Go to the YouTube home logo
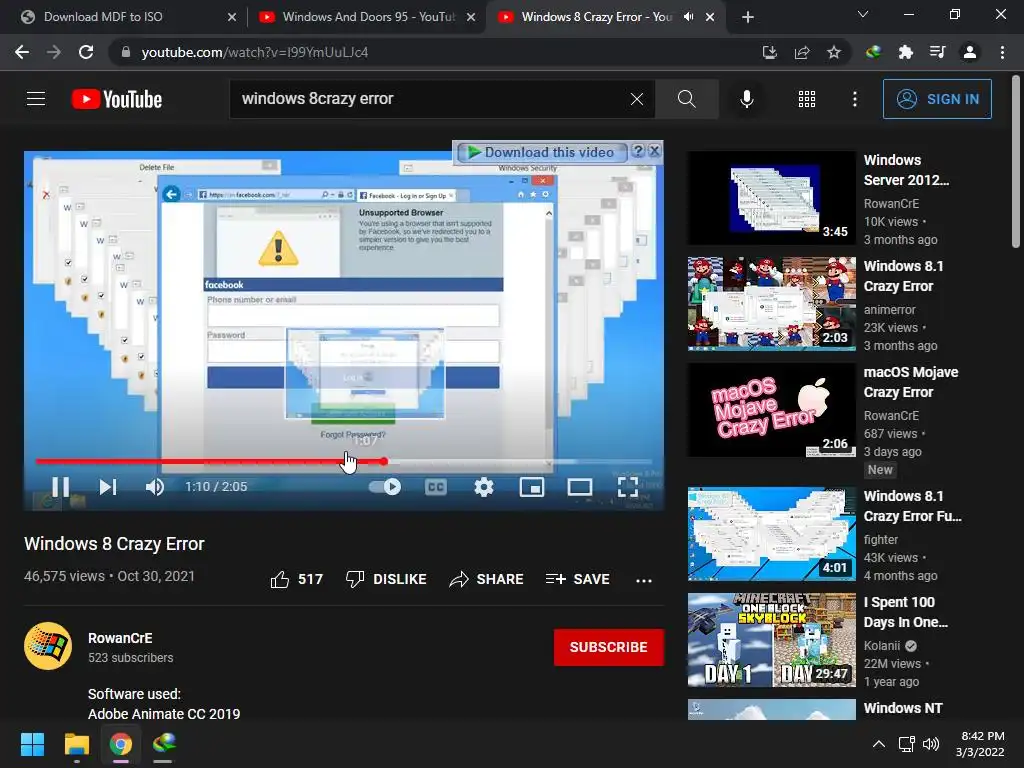 116,99
